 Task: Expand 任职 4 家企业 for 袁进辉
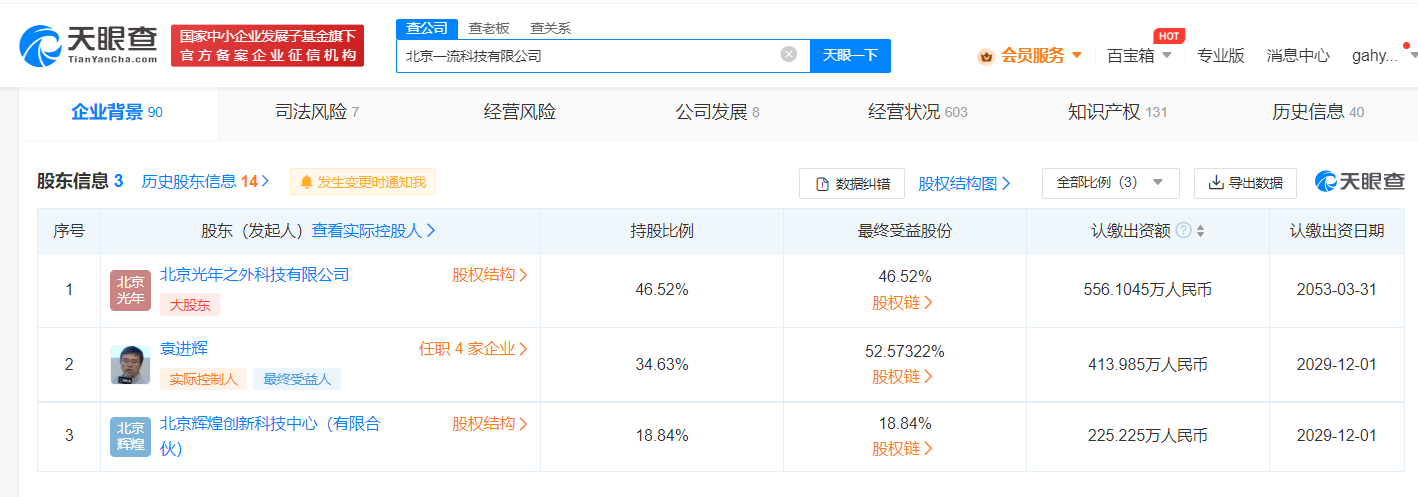pyautogui.click(x=473, y=349)
